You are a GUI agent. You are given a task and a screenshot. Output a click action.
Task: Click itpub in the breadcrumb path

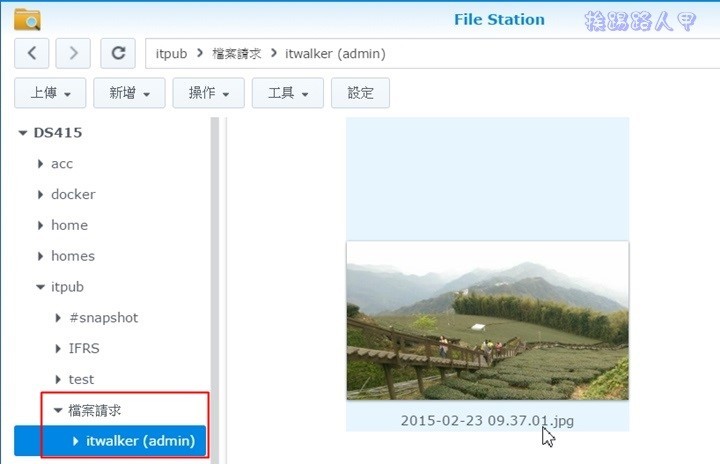pos(169,54)
